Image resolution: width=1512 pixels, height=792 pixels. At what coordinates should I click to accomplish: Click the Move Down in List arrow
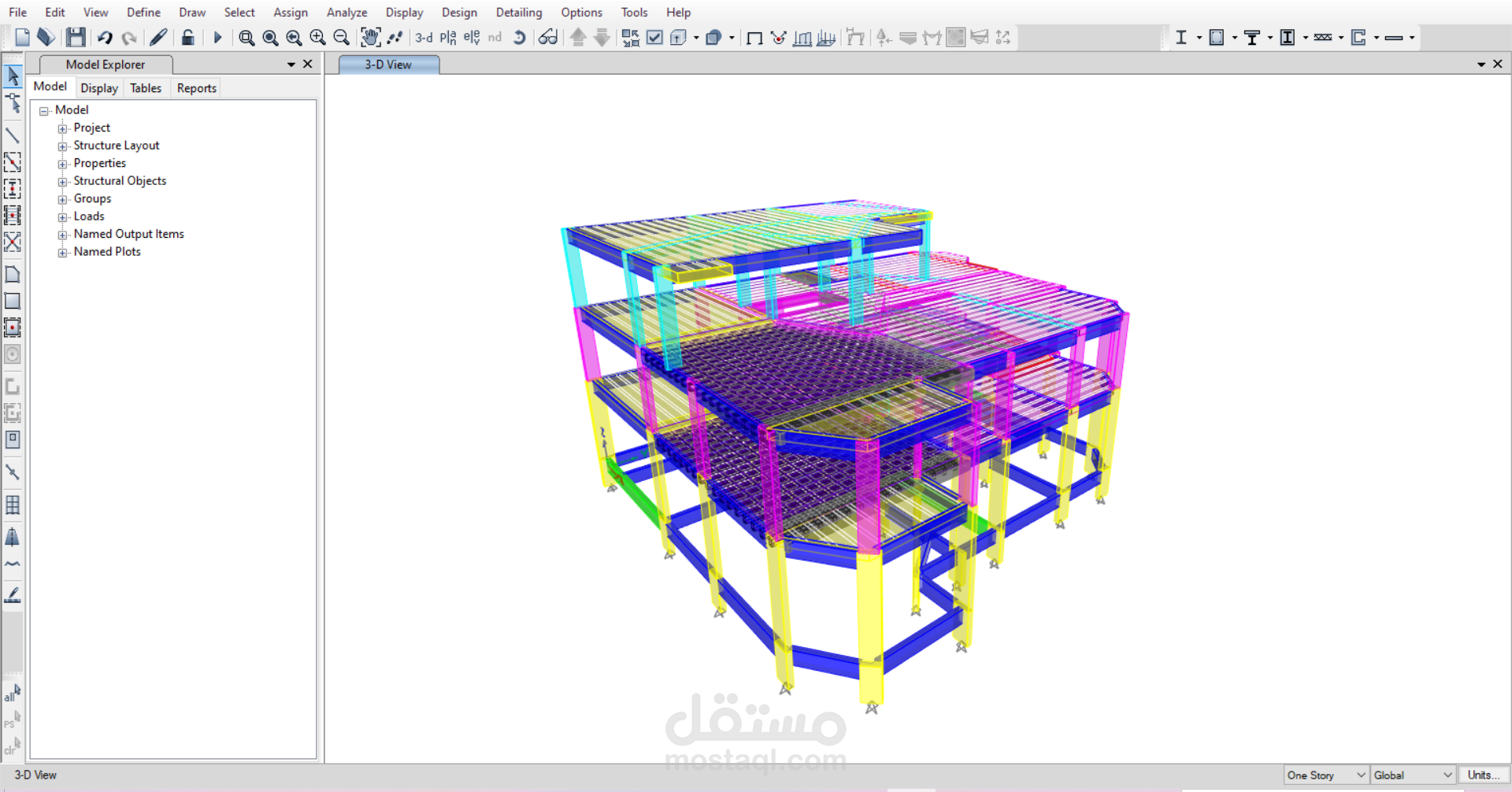click(602, 37)
